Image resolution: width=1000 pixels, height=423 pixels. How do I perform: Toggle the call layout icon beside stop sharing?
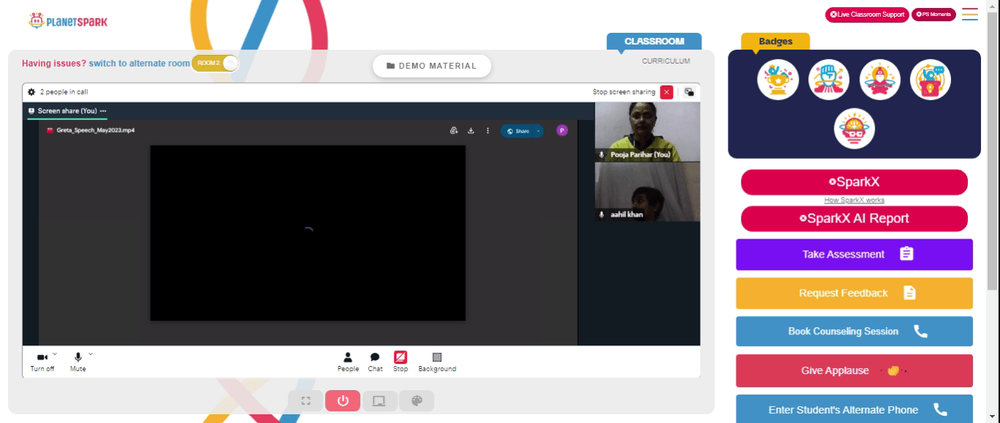689,92
